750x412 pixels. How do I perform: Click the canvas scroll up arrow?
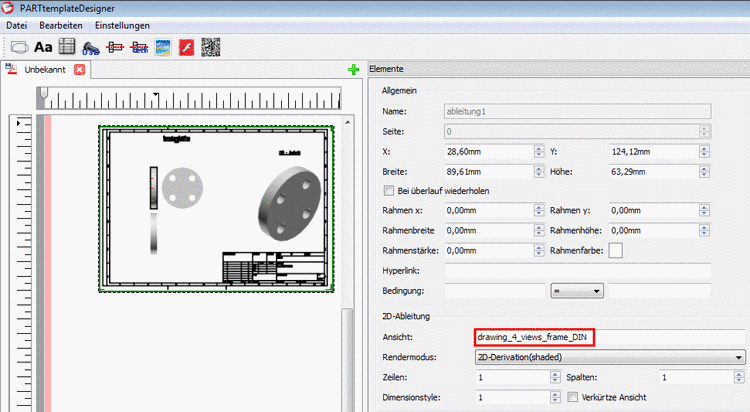click(x=348, y=123)
